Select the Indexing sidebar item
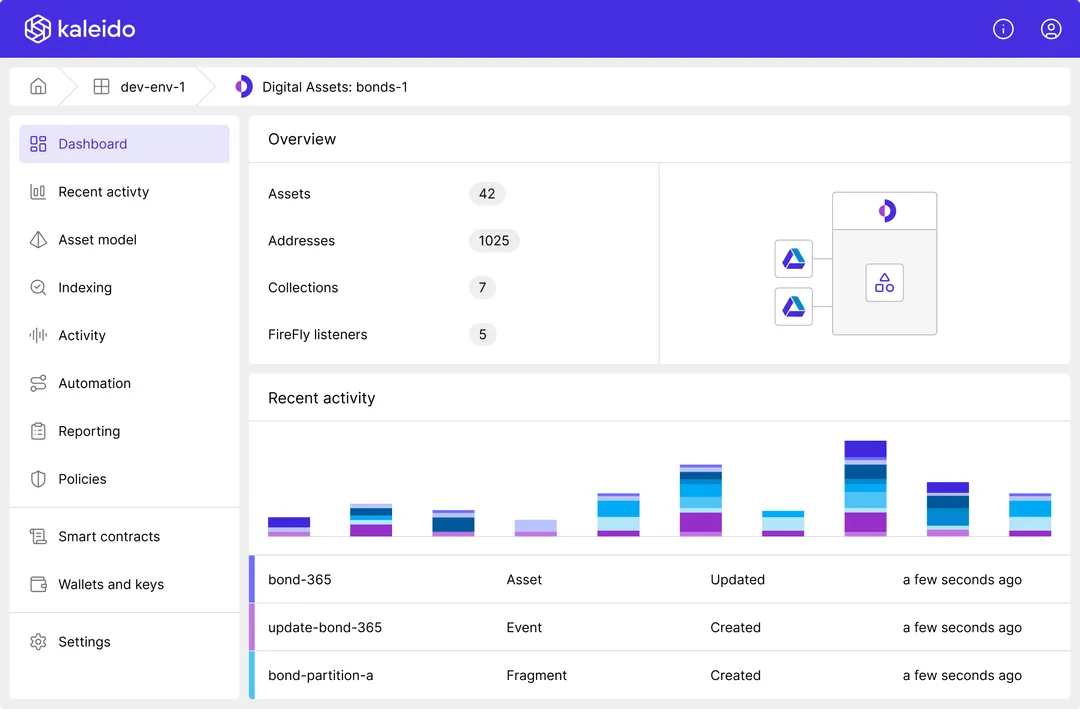This screenshot has width=1080, height=709. point(124,287)
